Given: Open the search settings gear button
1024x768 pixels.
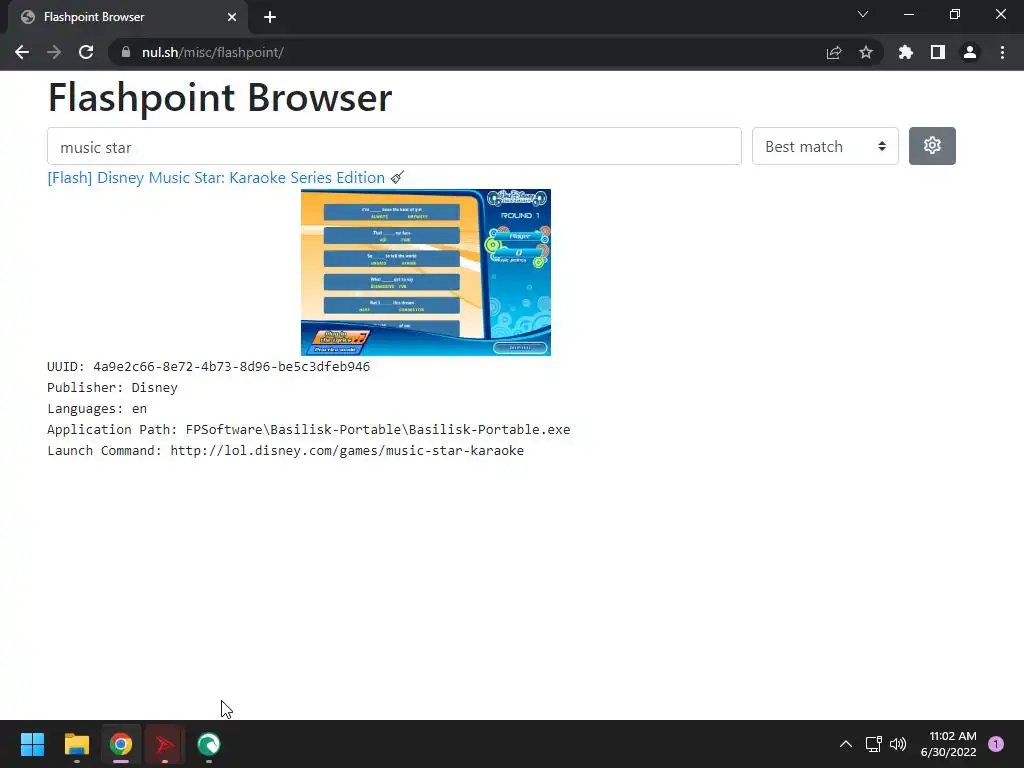Looking at the screenshot, I should 932,146.
